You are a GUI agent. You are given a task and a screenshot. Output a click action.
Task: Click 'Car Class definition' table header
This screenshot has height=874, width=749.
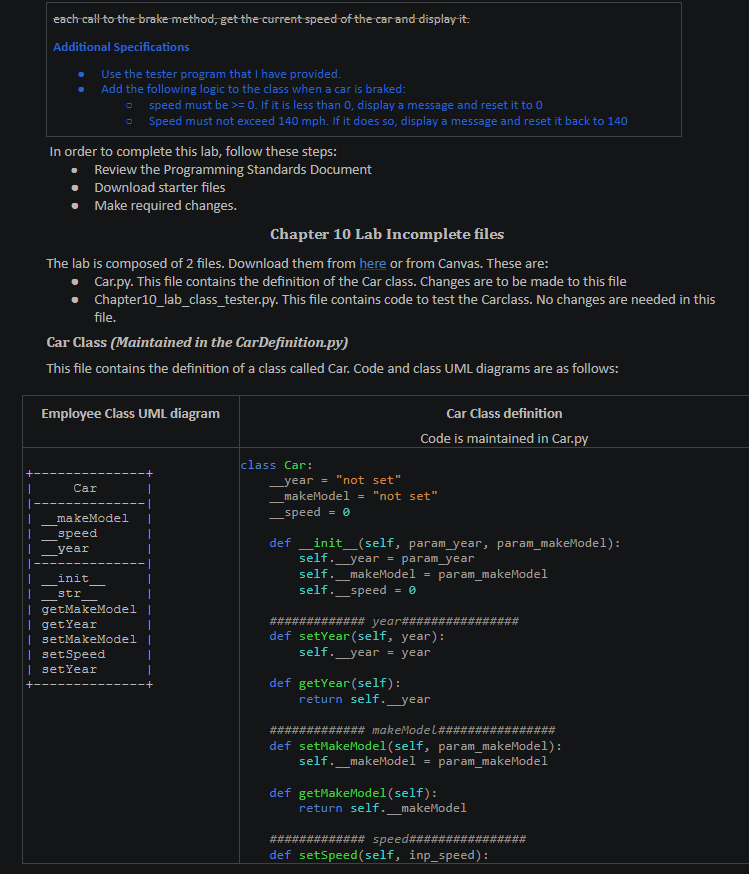click(x=504, y=414)
